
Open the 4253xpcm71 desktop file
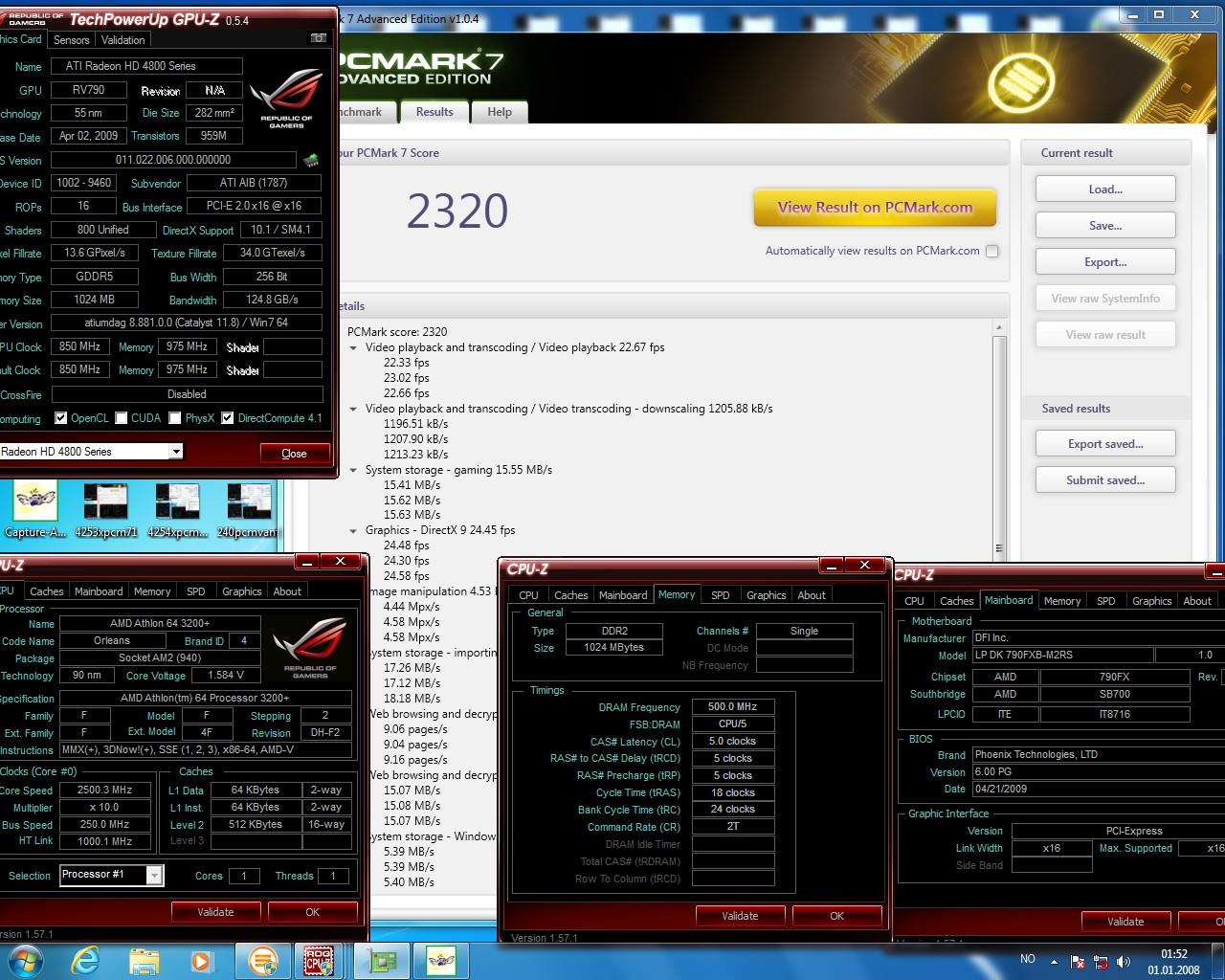106,511
